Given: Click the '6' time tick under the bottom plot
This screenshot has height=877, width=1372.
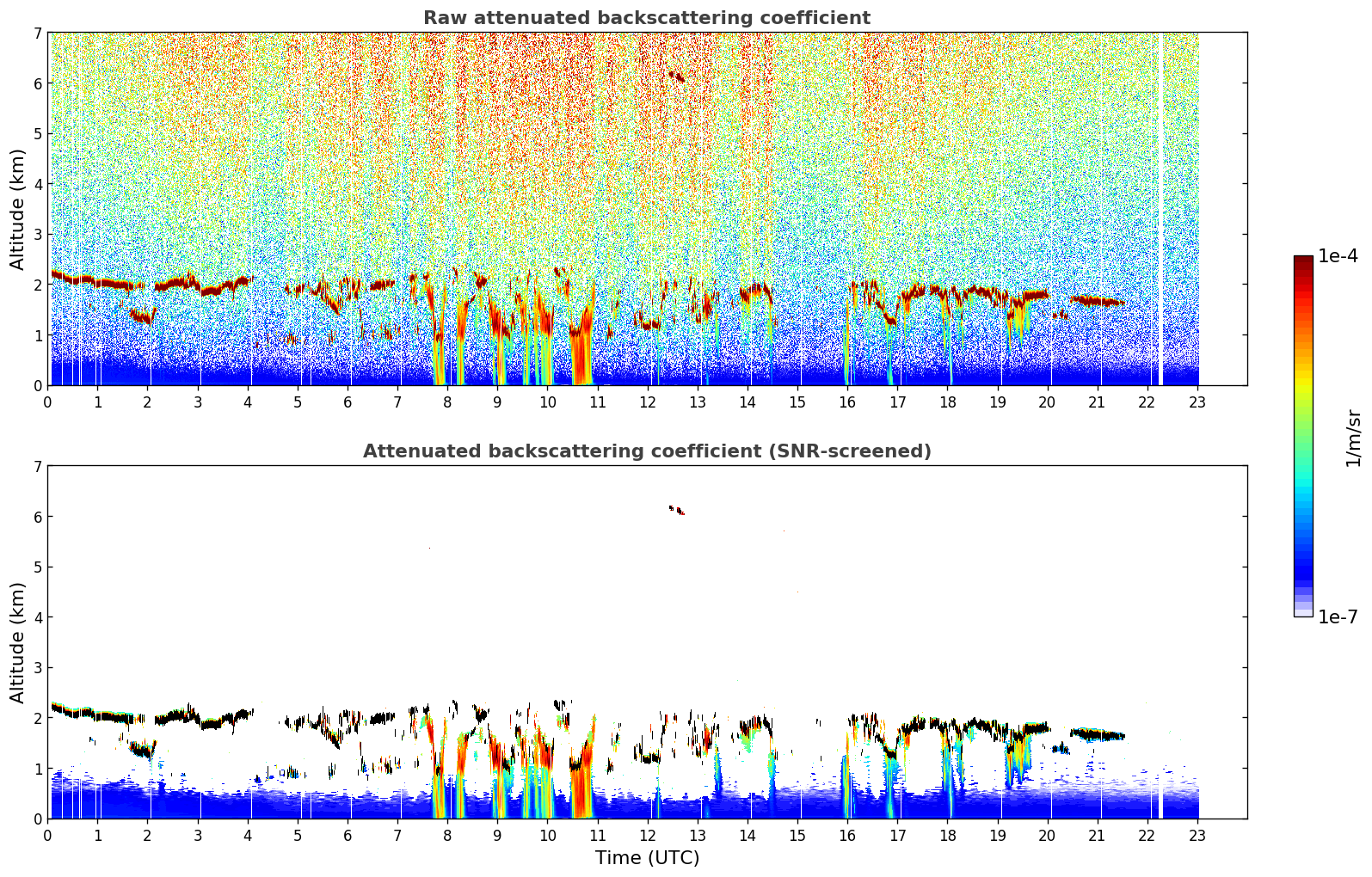Looking at the screenshot, I should click(x=348, y=835).
